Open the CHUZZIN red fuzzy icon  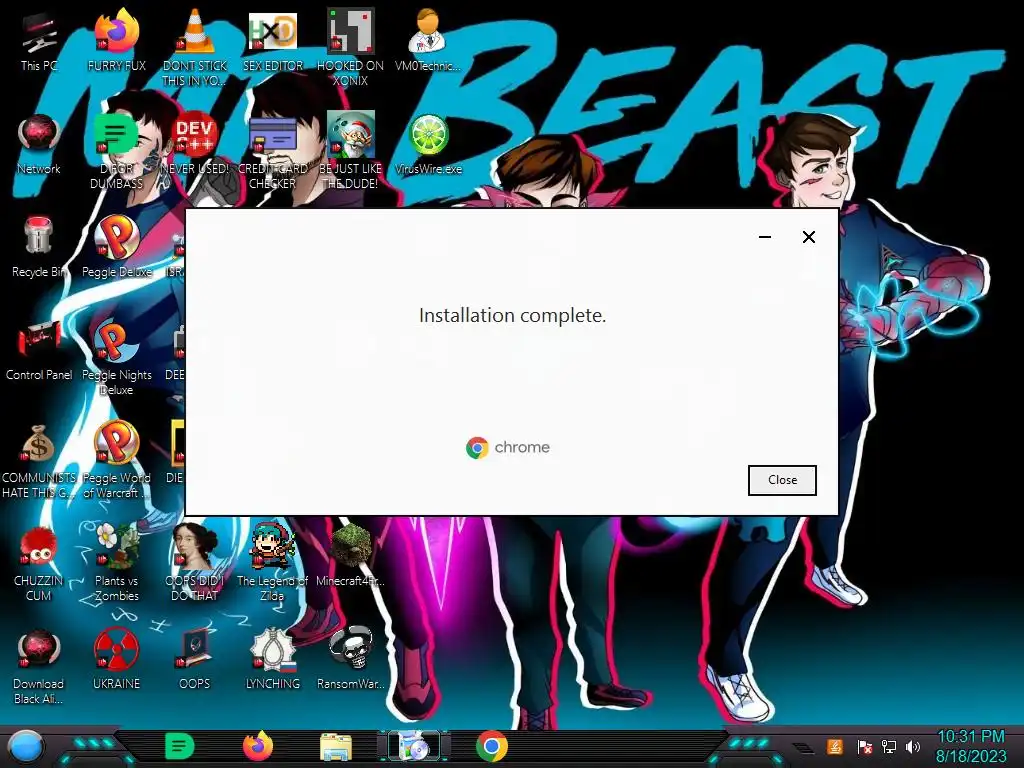coord(39,564)
